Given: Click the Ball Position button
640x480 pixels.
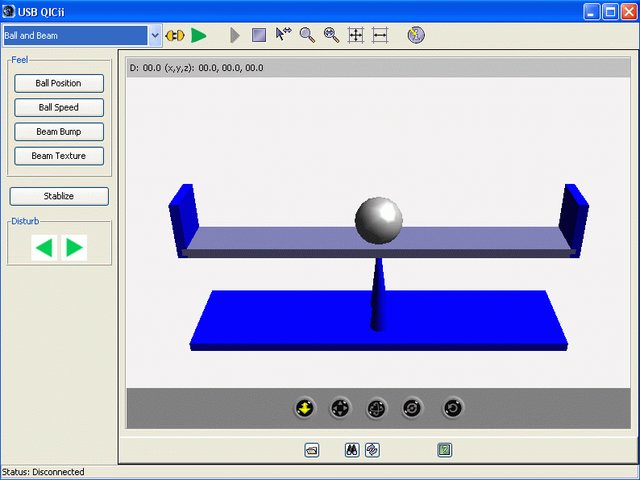Looking at the screenshot, I should tap(59, 83).
